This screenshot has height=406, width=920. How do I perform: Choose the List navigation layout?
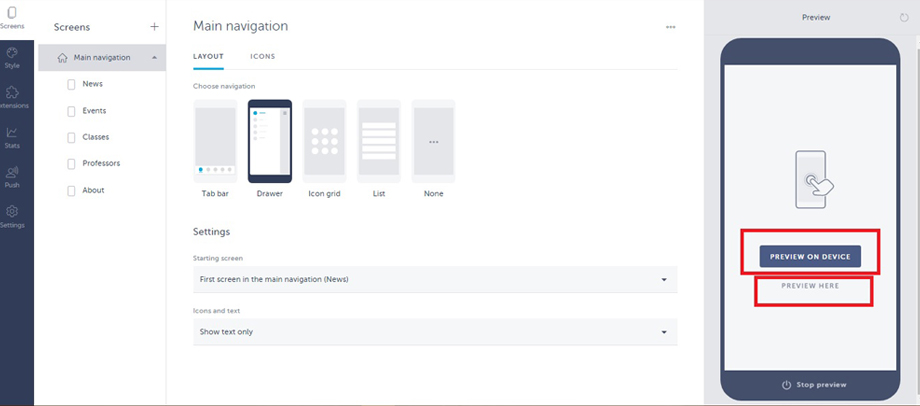379,148
